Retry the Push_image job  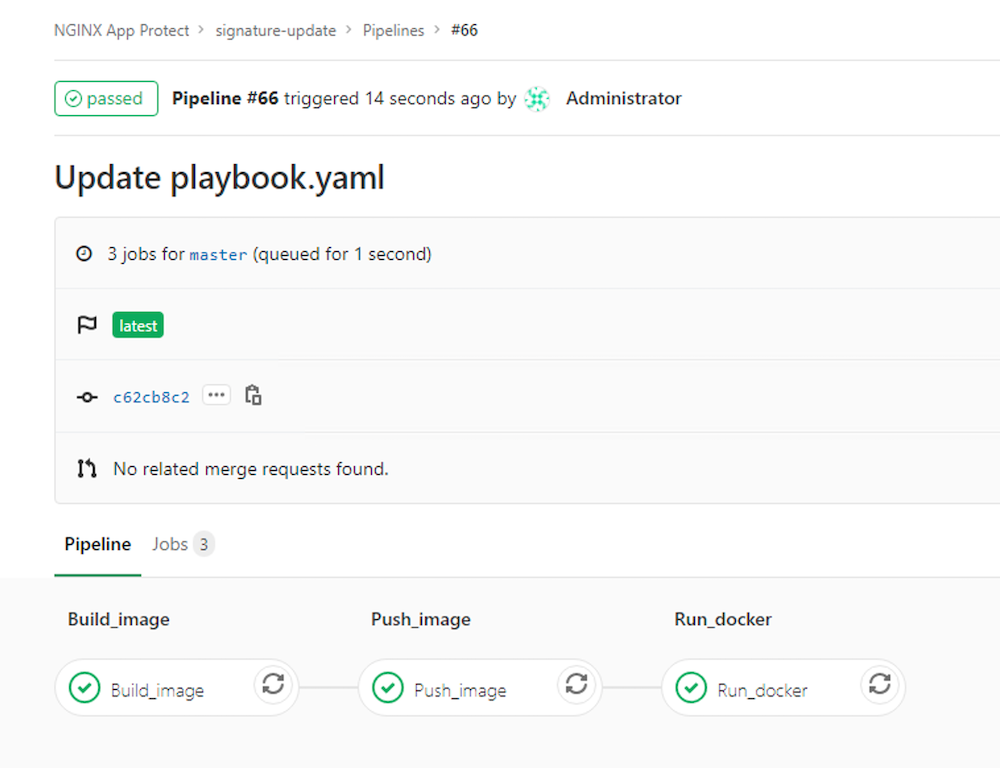[x=577, y=684]
